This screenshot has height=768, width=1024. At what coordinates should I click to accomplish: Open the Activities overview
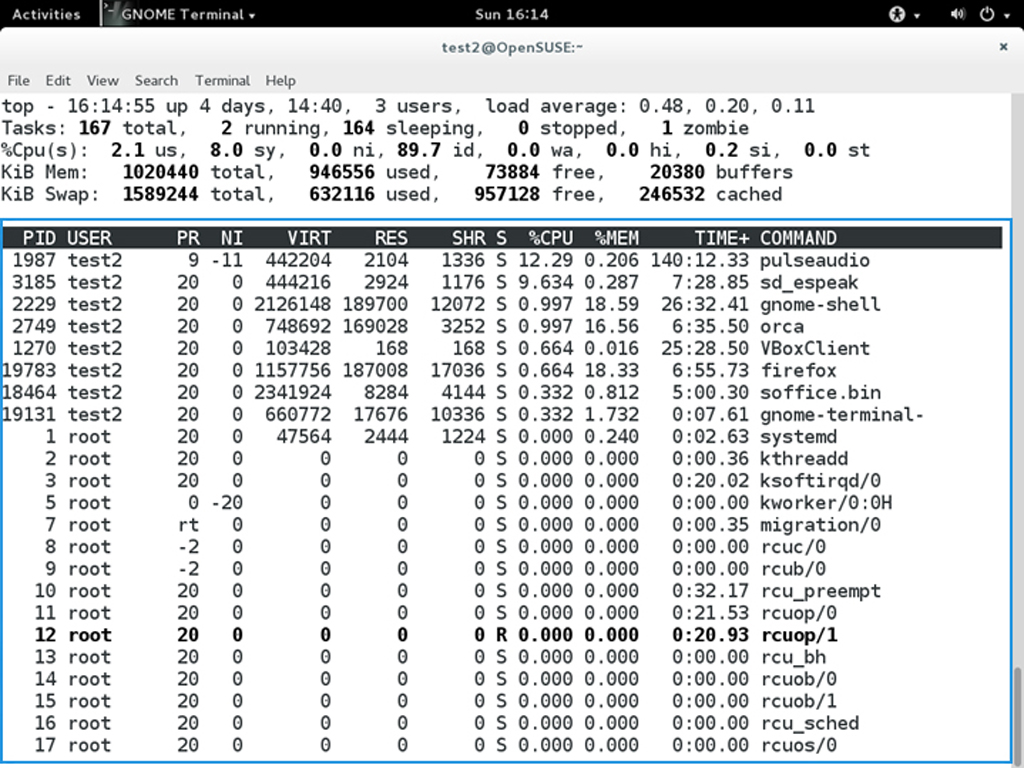point(46,14)
